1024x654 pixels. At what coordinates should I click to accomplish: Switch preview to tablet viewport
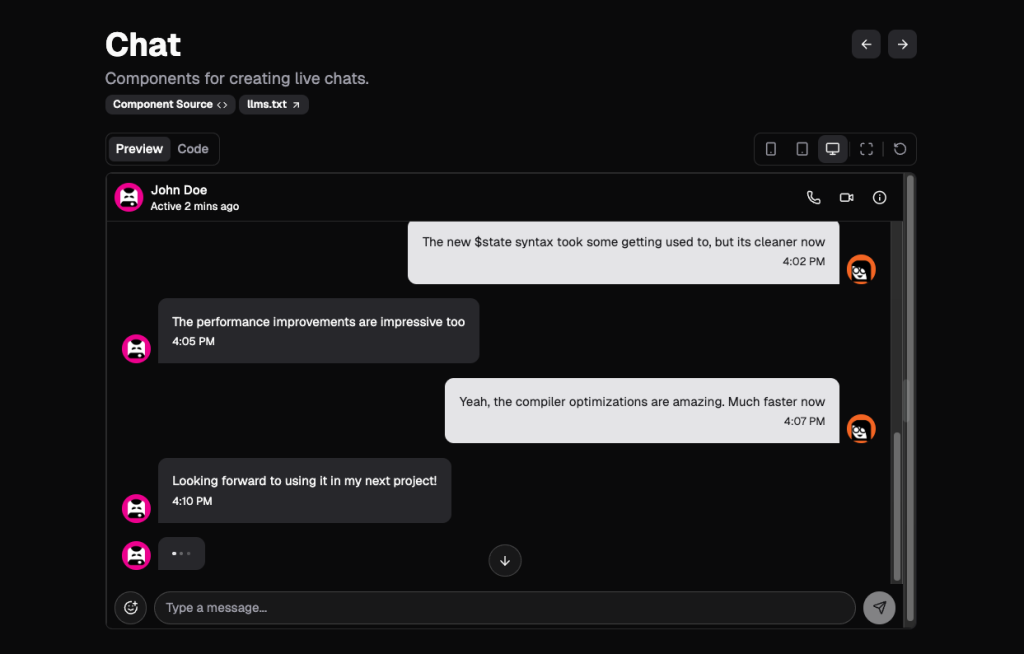(802, 149)
